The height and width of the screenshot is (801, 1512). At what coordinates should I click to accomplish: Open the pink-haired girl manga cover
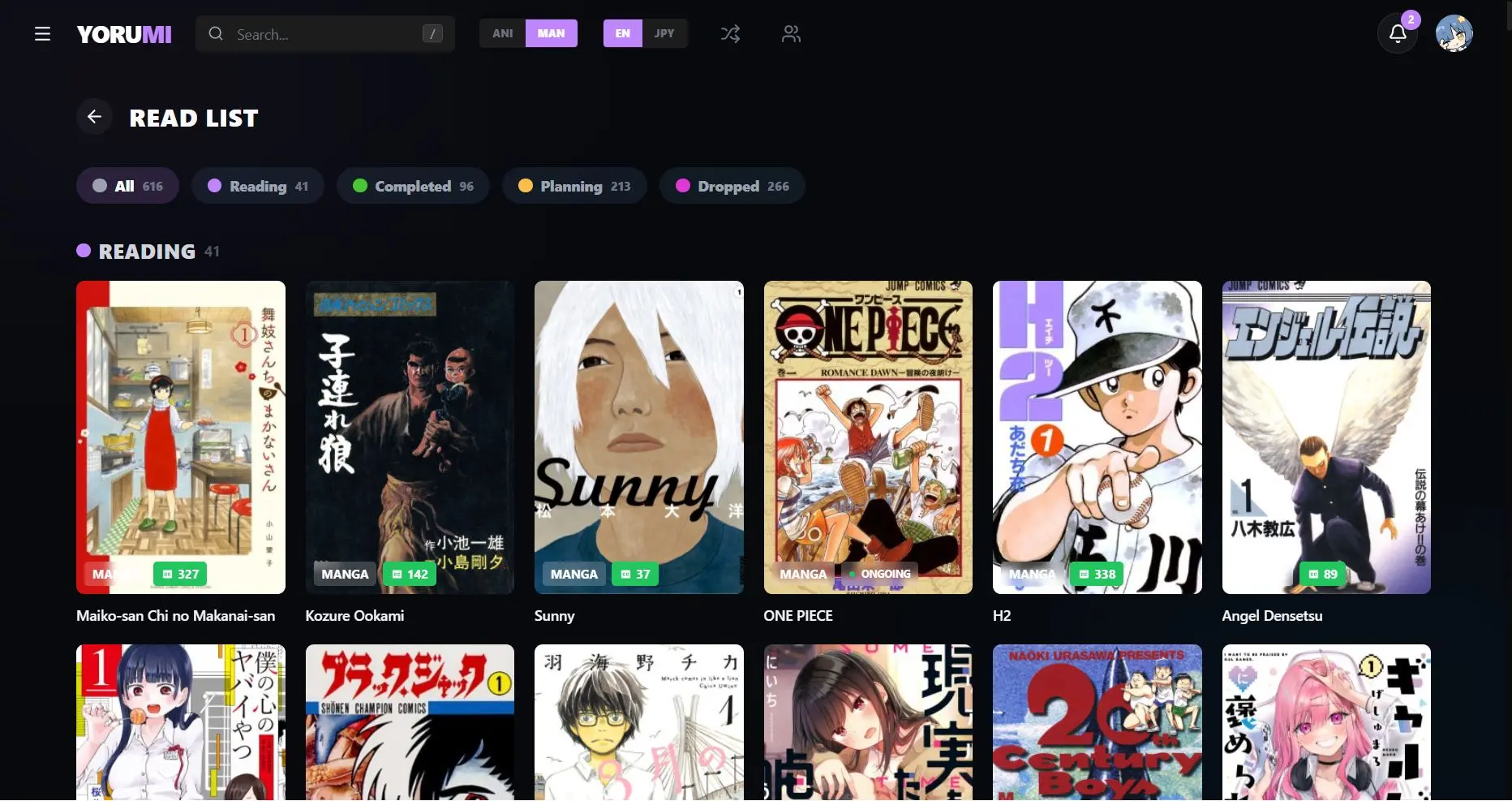click(x=1326, y=722)
